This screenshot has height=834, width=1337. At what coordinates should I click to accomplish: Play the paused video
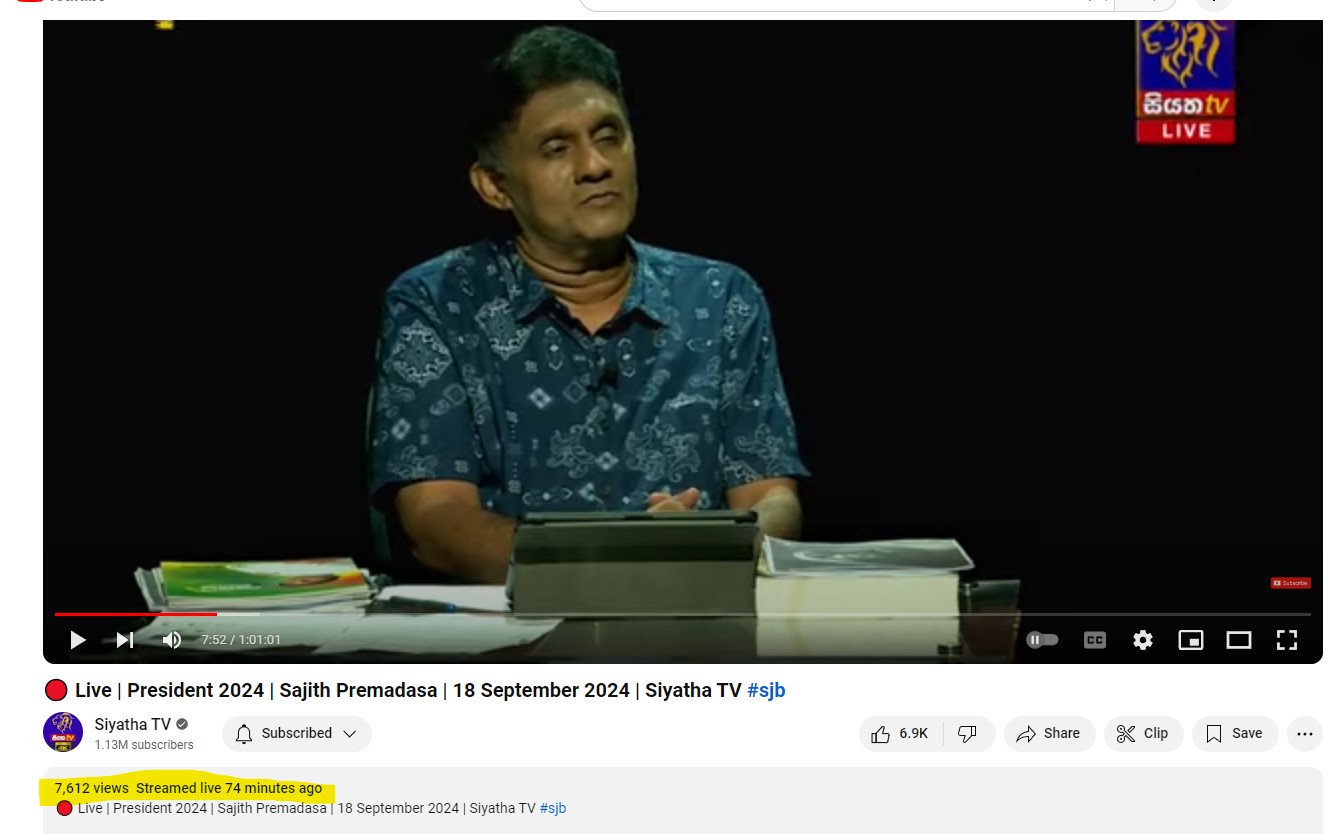pos(78,640)
